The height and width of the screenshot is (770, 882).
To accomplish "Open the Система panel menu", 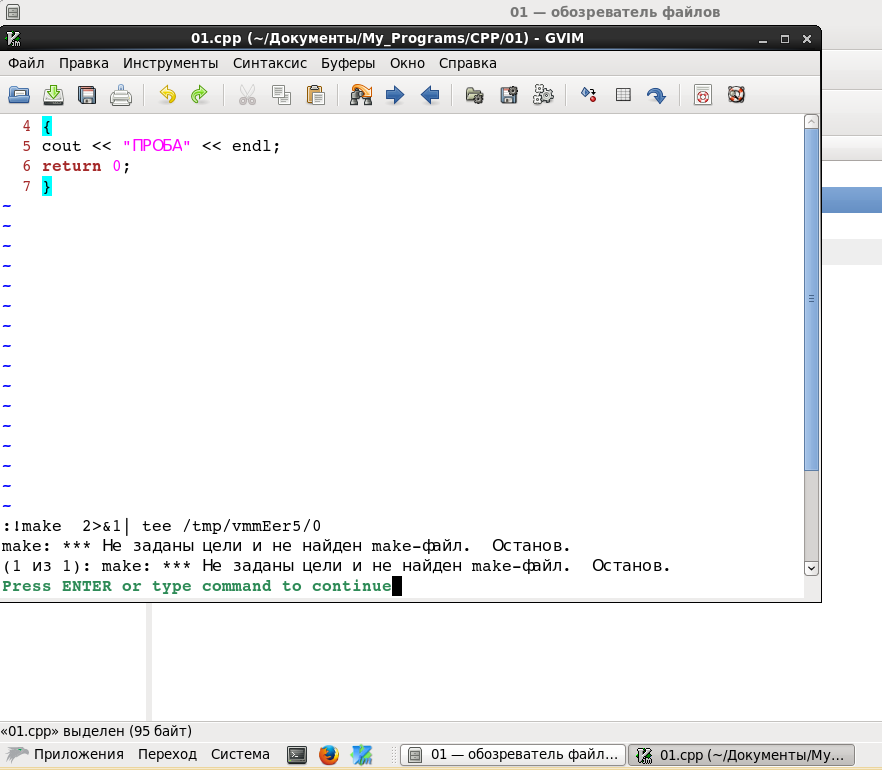I will coord(240,754).
